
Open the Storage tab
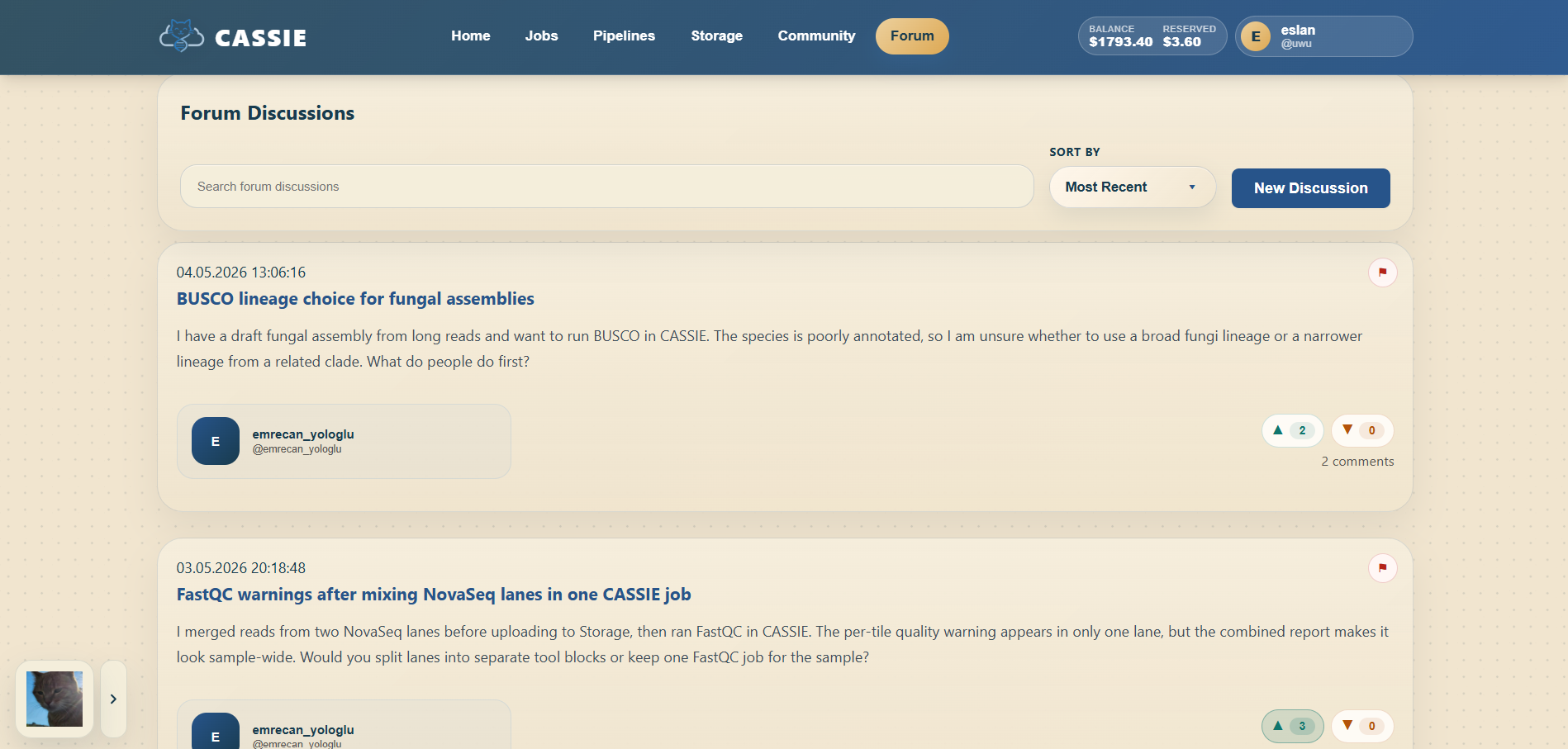[x=716, y=36]
